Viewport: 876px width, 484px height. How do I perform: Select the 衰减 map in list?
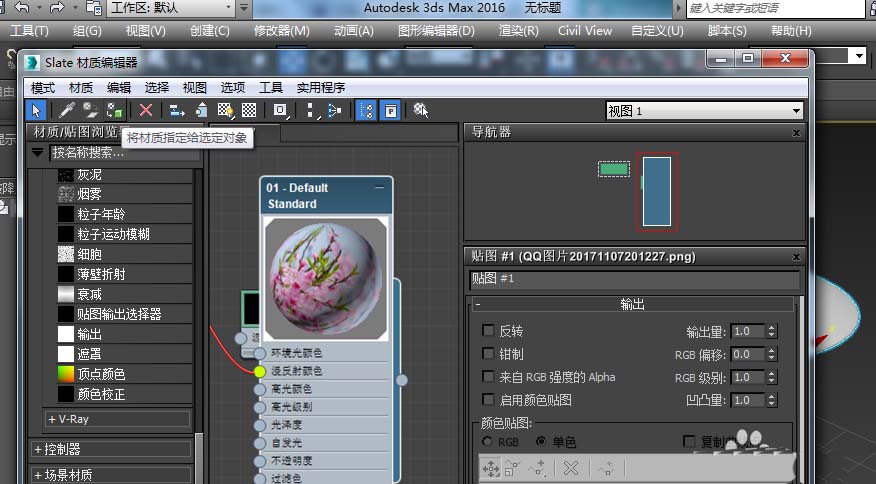coord(124,294)
